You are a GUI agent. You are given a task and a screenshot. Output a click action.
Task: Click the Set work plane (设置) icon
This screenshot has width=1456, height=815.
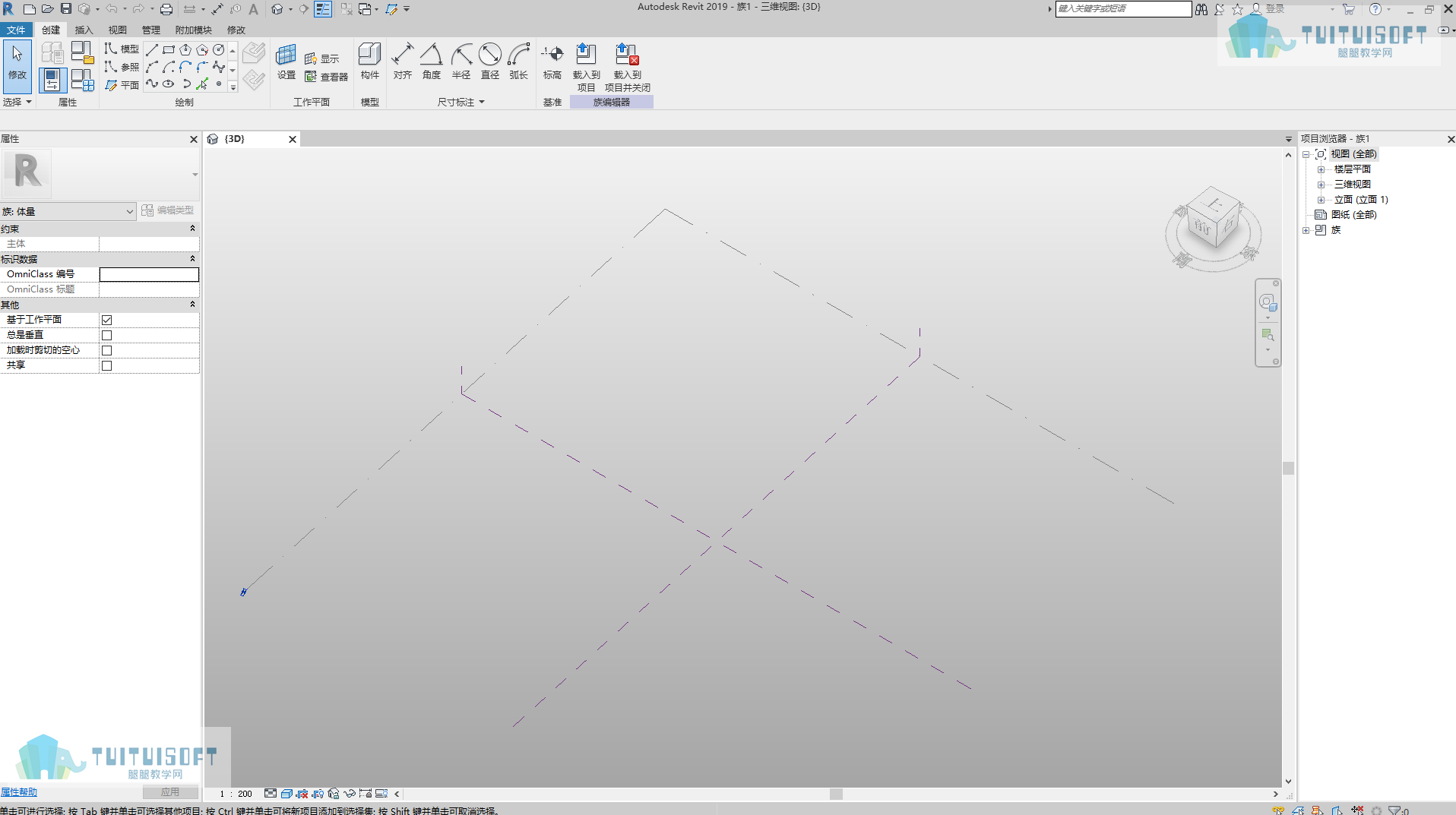click(286, 62)
